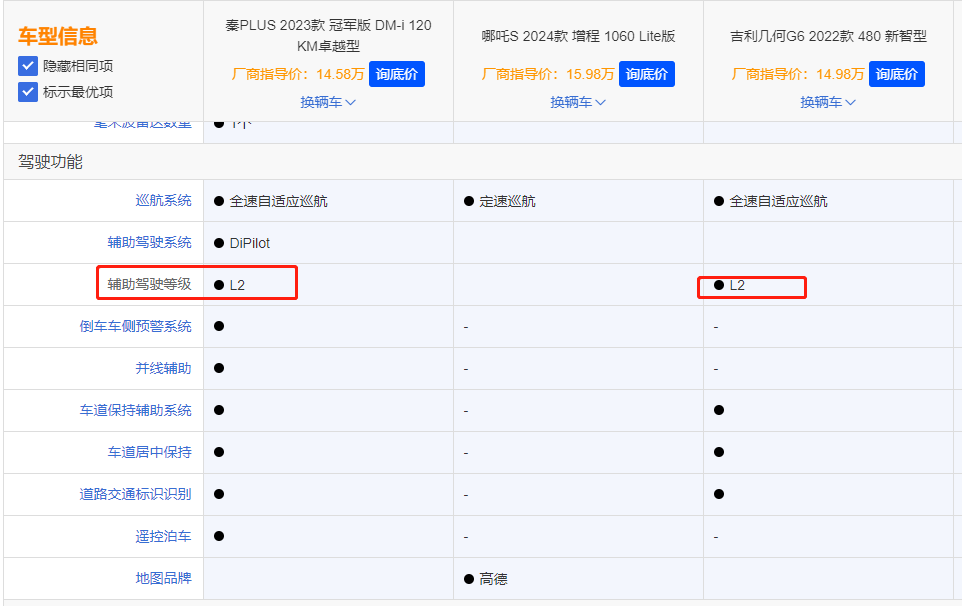This screenshot has width=962, height=606.
Task: Click 询底价 for 哪吒S 2024款
Action: click(x=647, y=74)
